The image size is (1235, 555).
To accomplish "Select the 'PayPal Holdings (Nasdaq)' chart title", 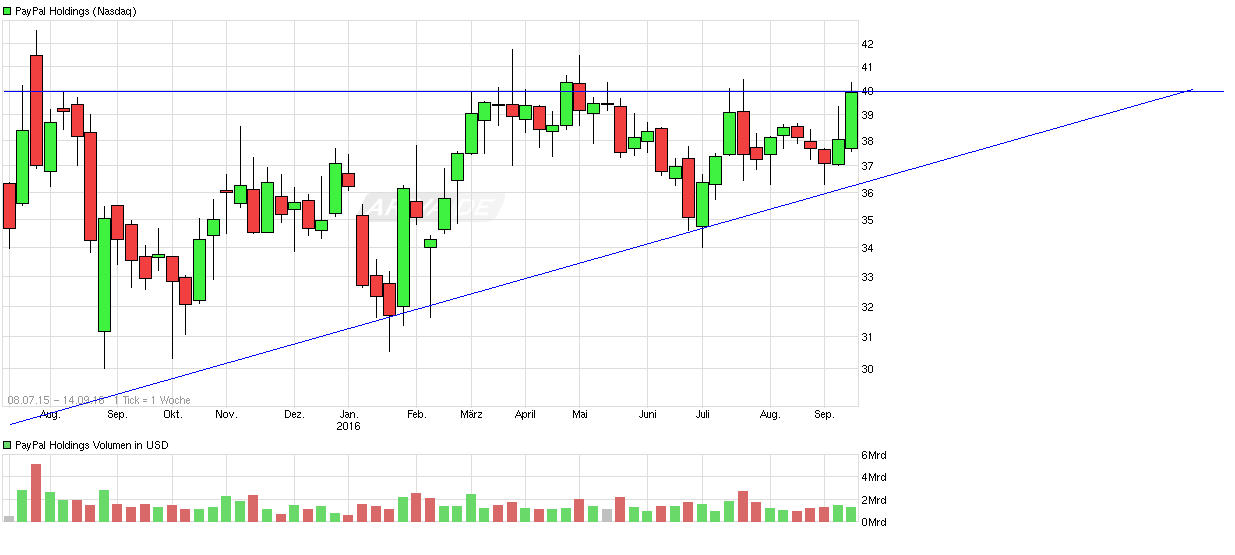I will tap(76, 11).
